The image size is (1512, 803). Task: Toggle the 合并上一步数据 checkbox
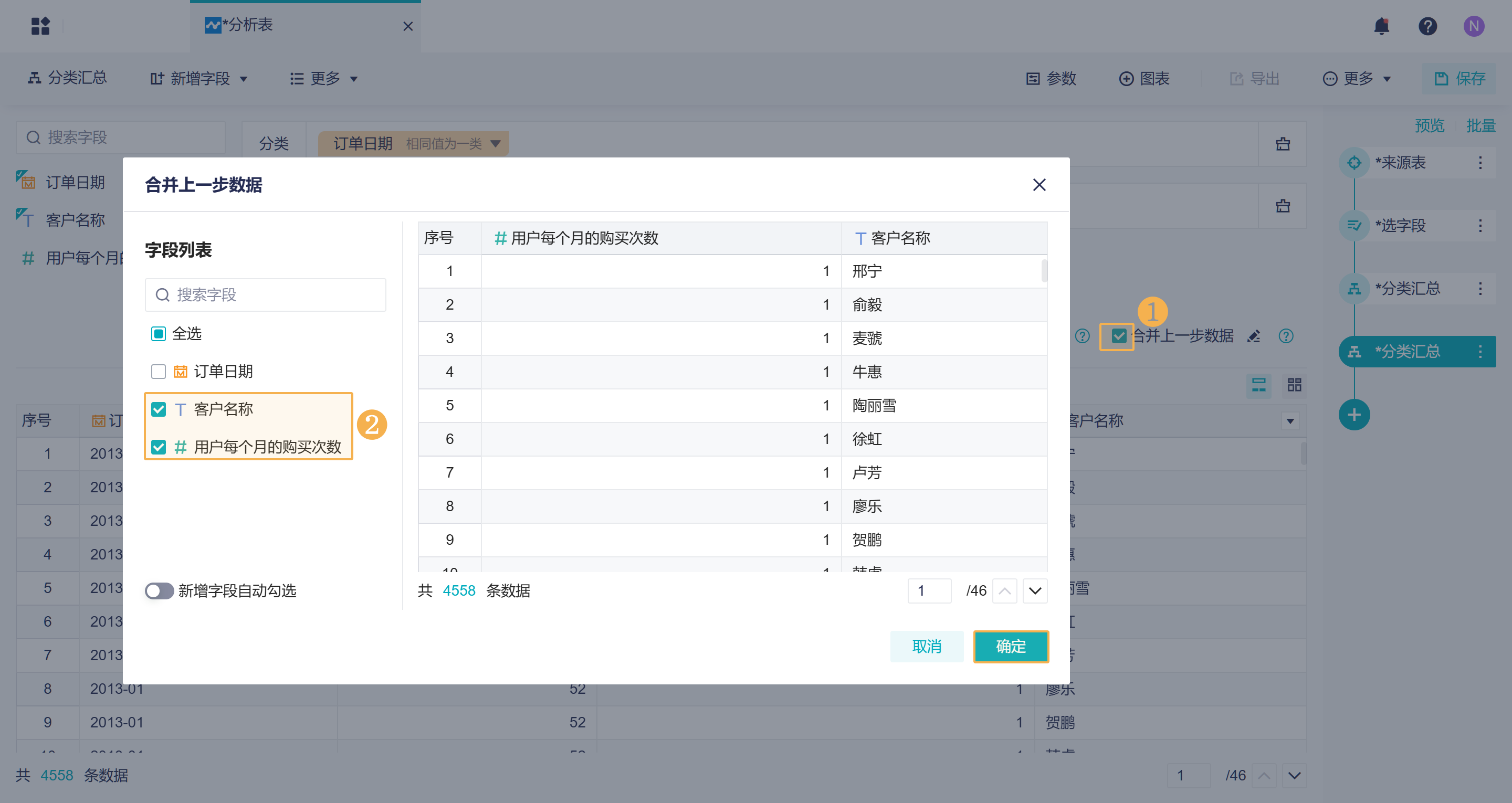tap(1119, 336)
